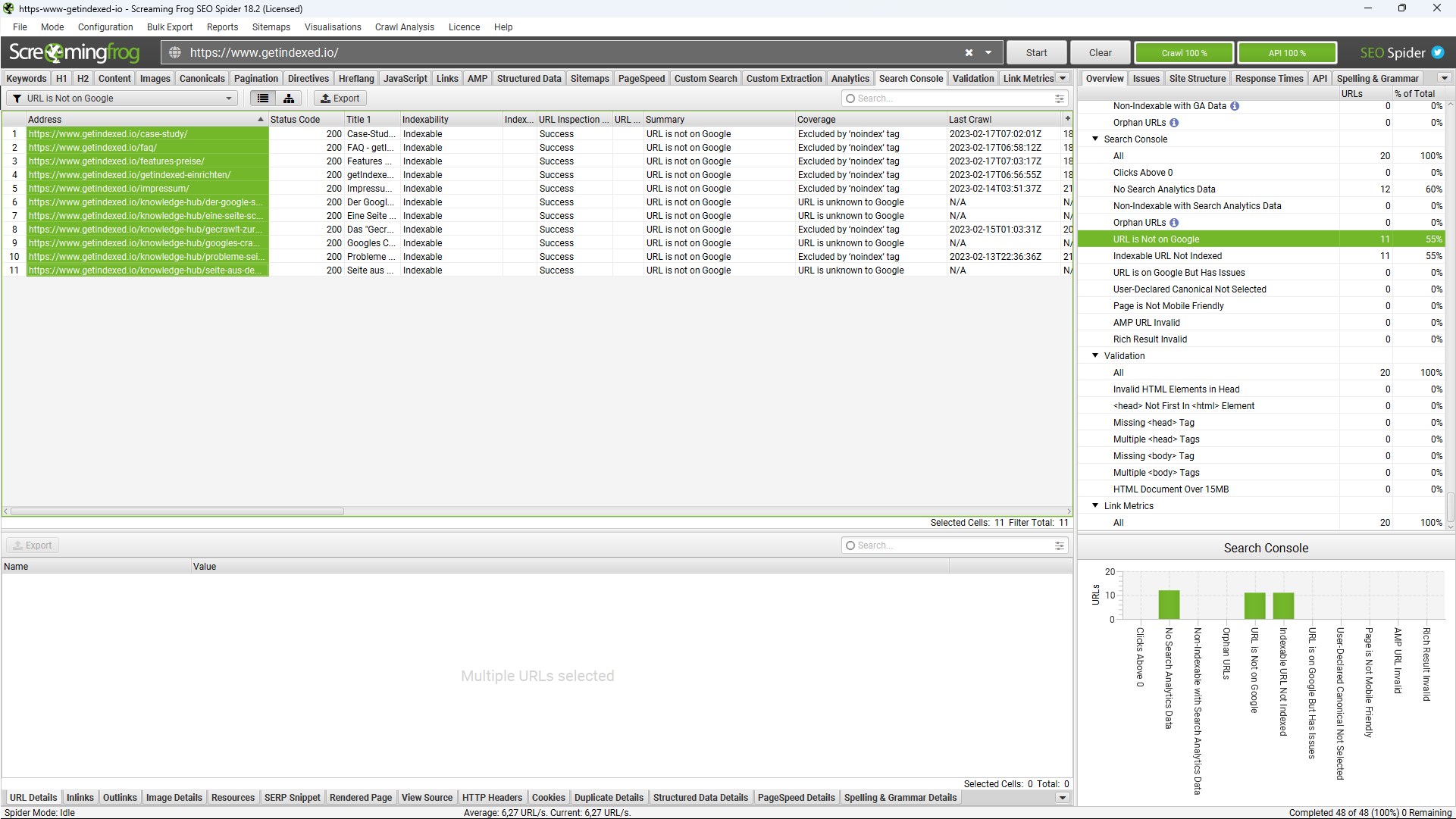The image size is (1456, 819).
Task: Select the faq URL row
Action: coord(537,148)
